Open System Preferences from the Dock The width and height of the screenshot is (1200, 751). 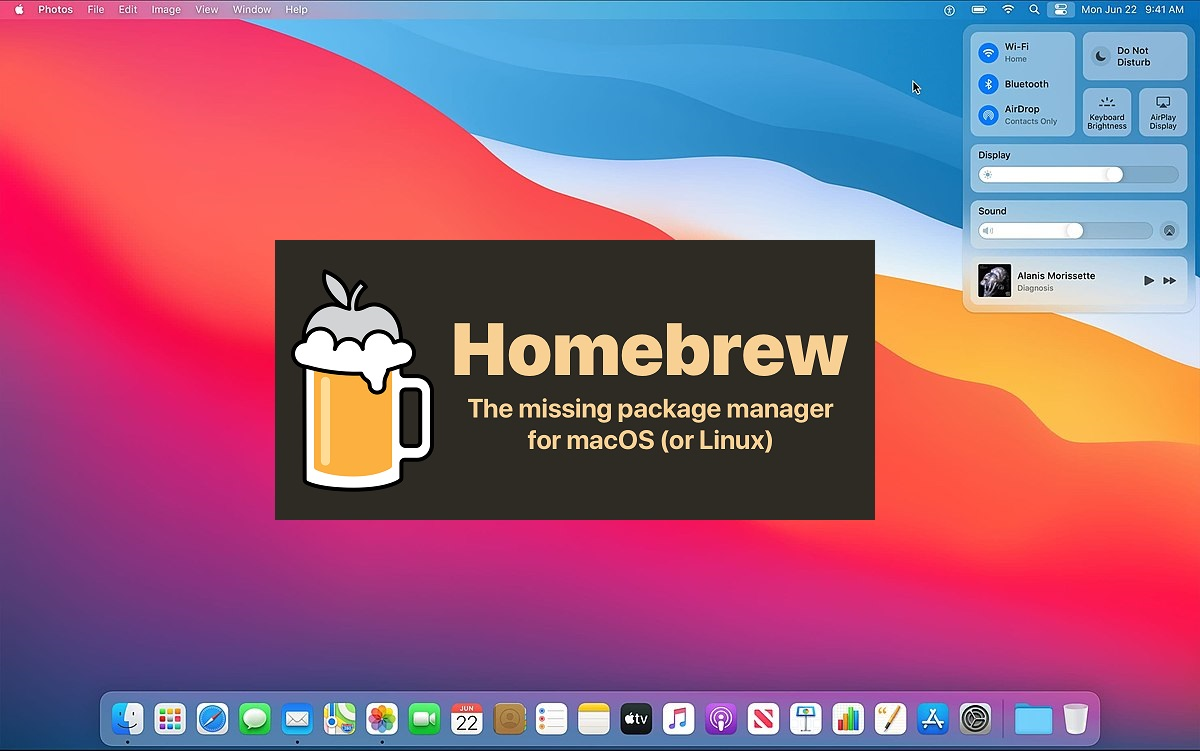[975, 718]
